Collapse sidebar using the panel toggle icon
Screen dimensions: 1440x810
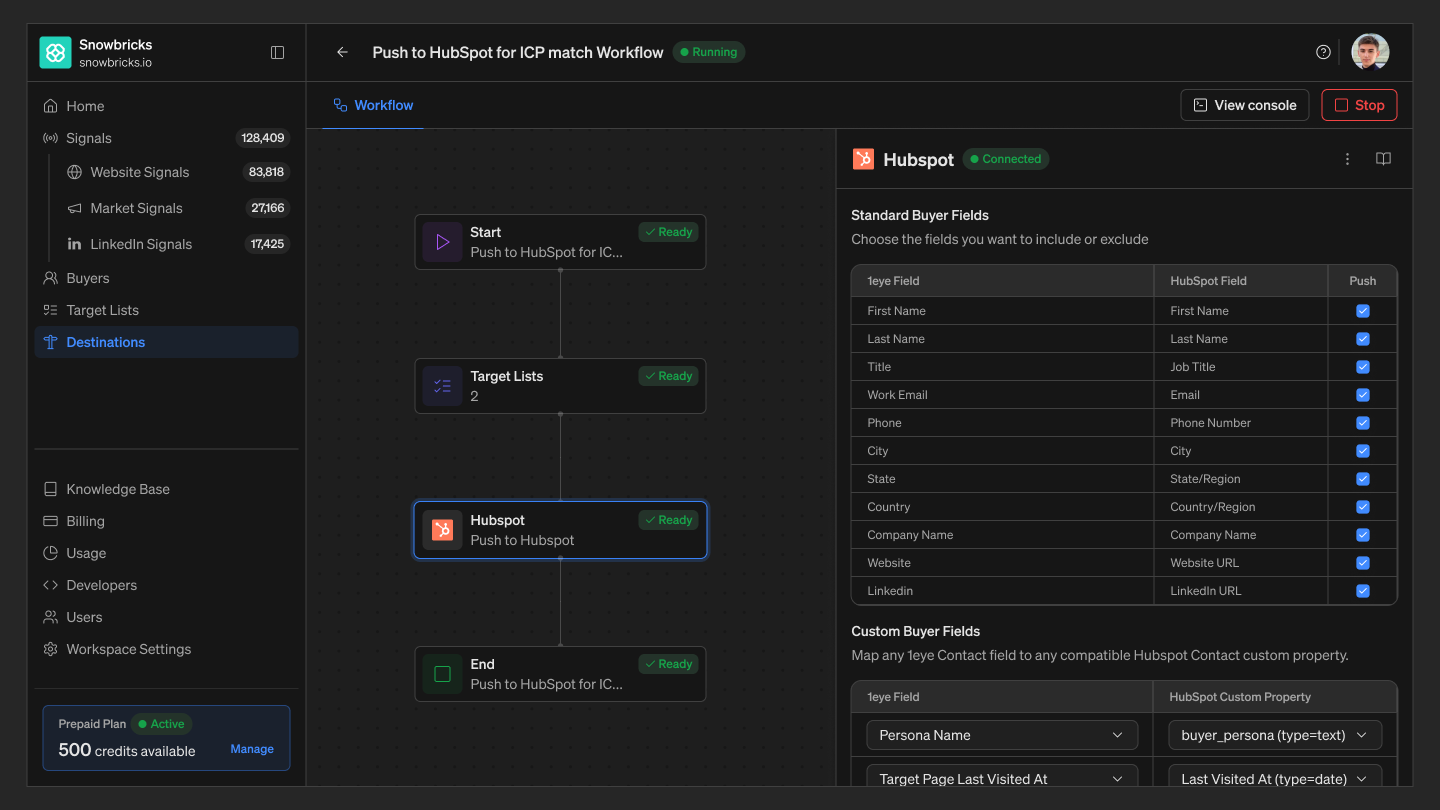[278, 52]
